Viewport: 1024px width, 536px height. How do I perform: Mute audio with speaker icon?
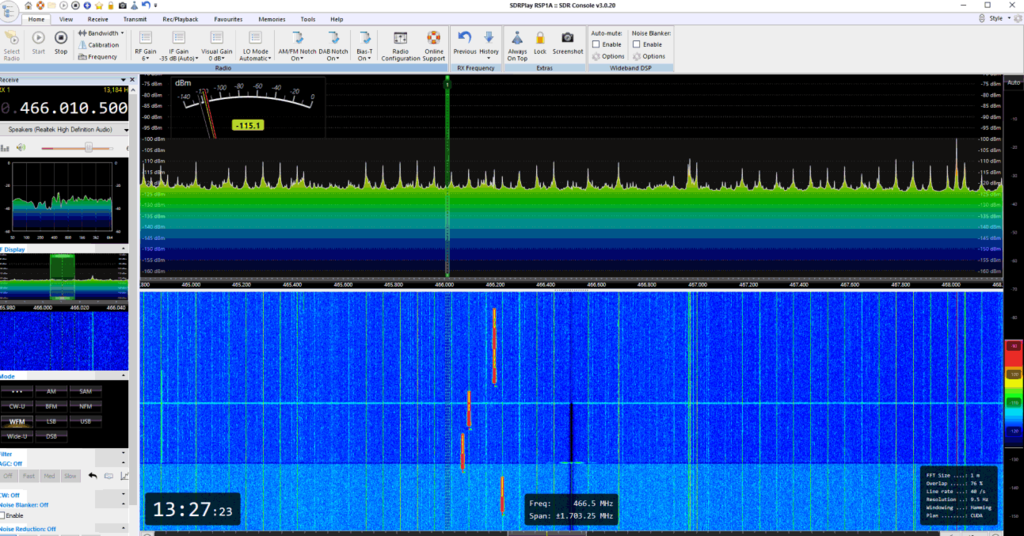tap(21, 148)
